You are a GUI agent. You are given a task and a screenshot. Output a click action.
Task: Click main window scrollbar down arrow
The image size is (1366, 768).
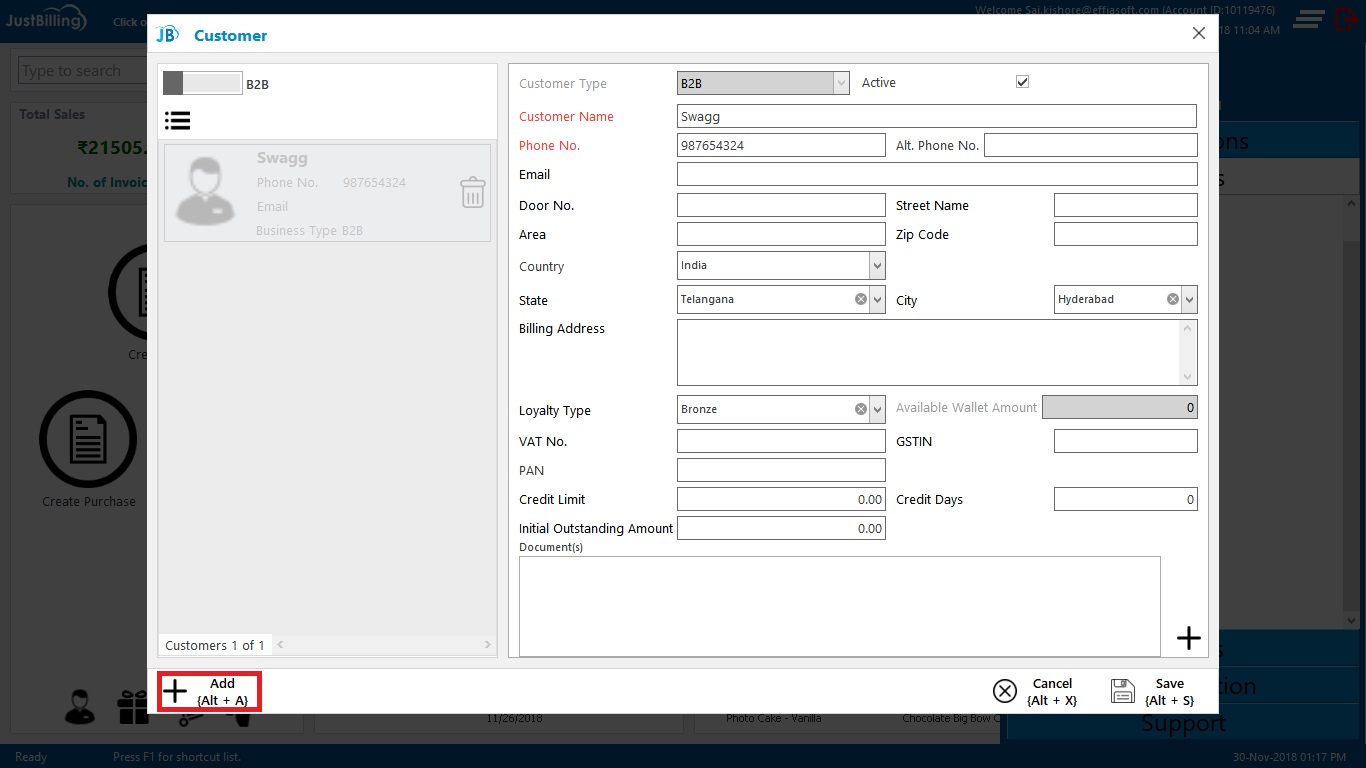(1350, 620)
